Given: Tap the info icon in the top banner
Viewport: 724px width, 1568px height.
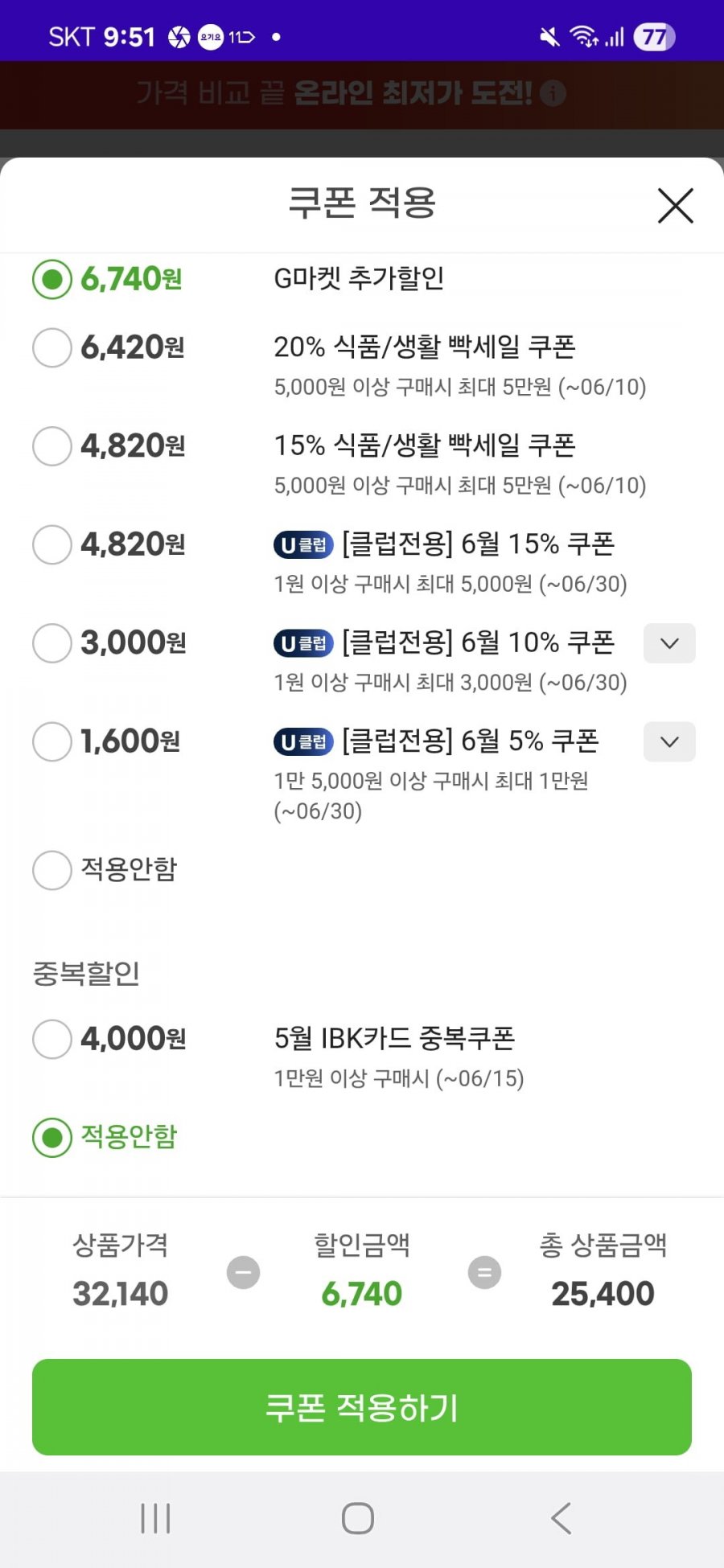Looking at the screenshot, I should pos(553,93).
